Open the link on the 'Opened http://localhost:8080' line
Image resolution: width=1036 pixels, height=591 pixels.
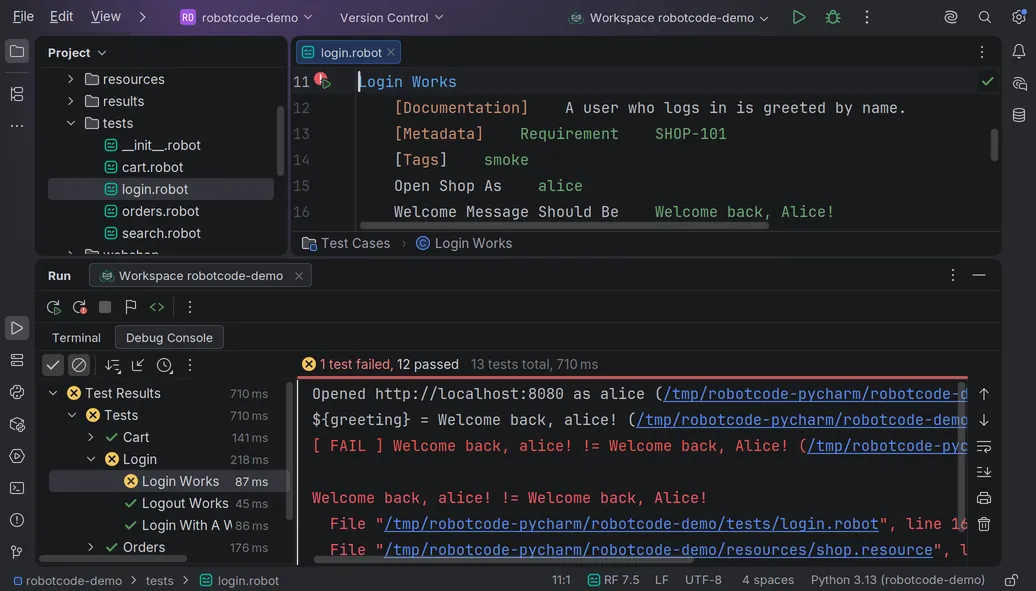(815, 394)
